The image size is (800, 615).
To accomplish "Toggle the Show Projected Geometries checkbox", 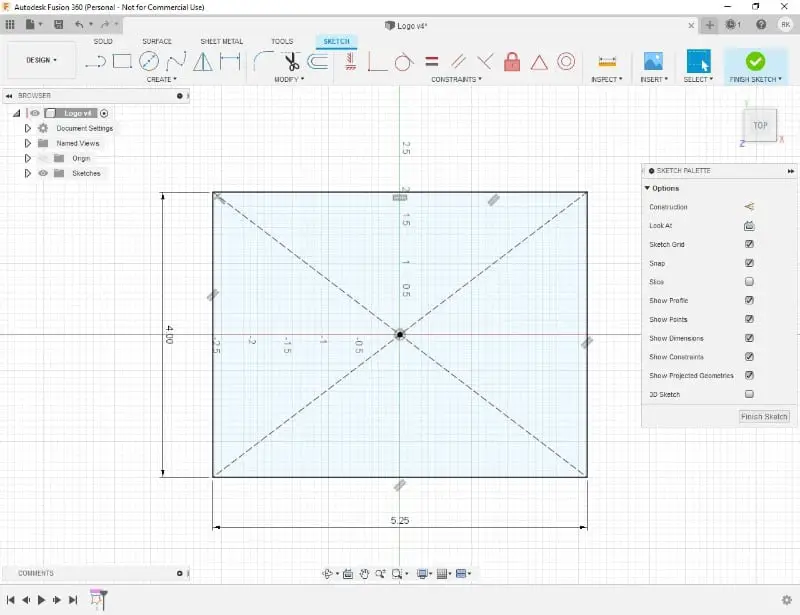I will 749,375.
